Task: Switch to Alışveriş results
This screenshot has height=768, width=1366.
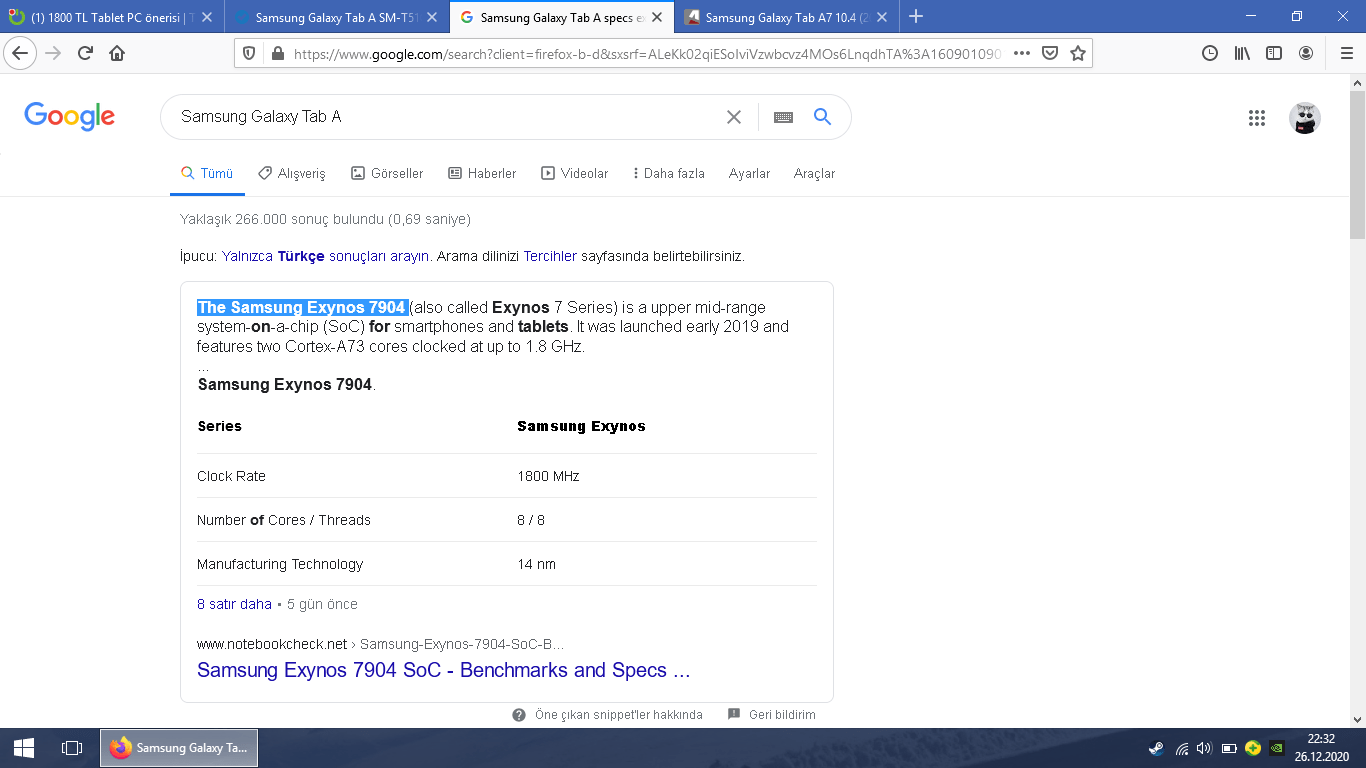Action: (x=292, y=173)
